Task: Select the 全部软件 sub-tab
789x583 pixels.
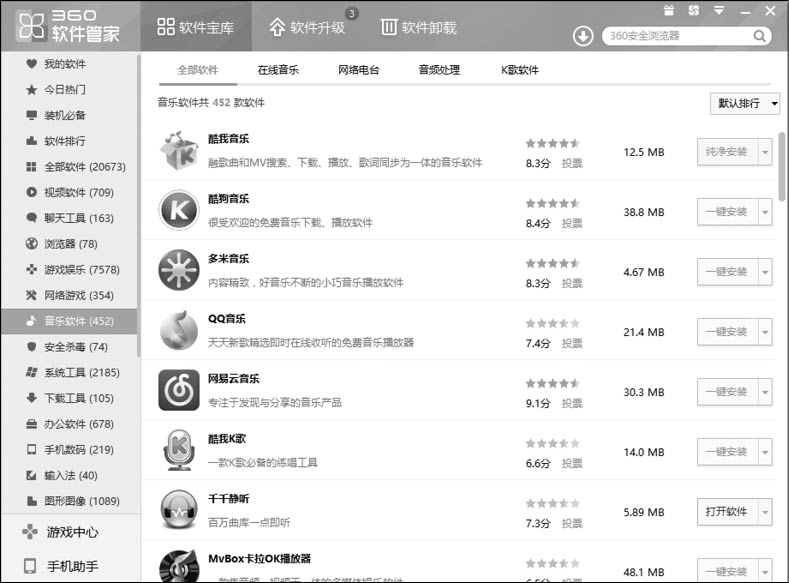Action: tap(198, 70)
